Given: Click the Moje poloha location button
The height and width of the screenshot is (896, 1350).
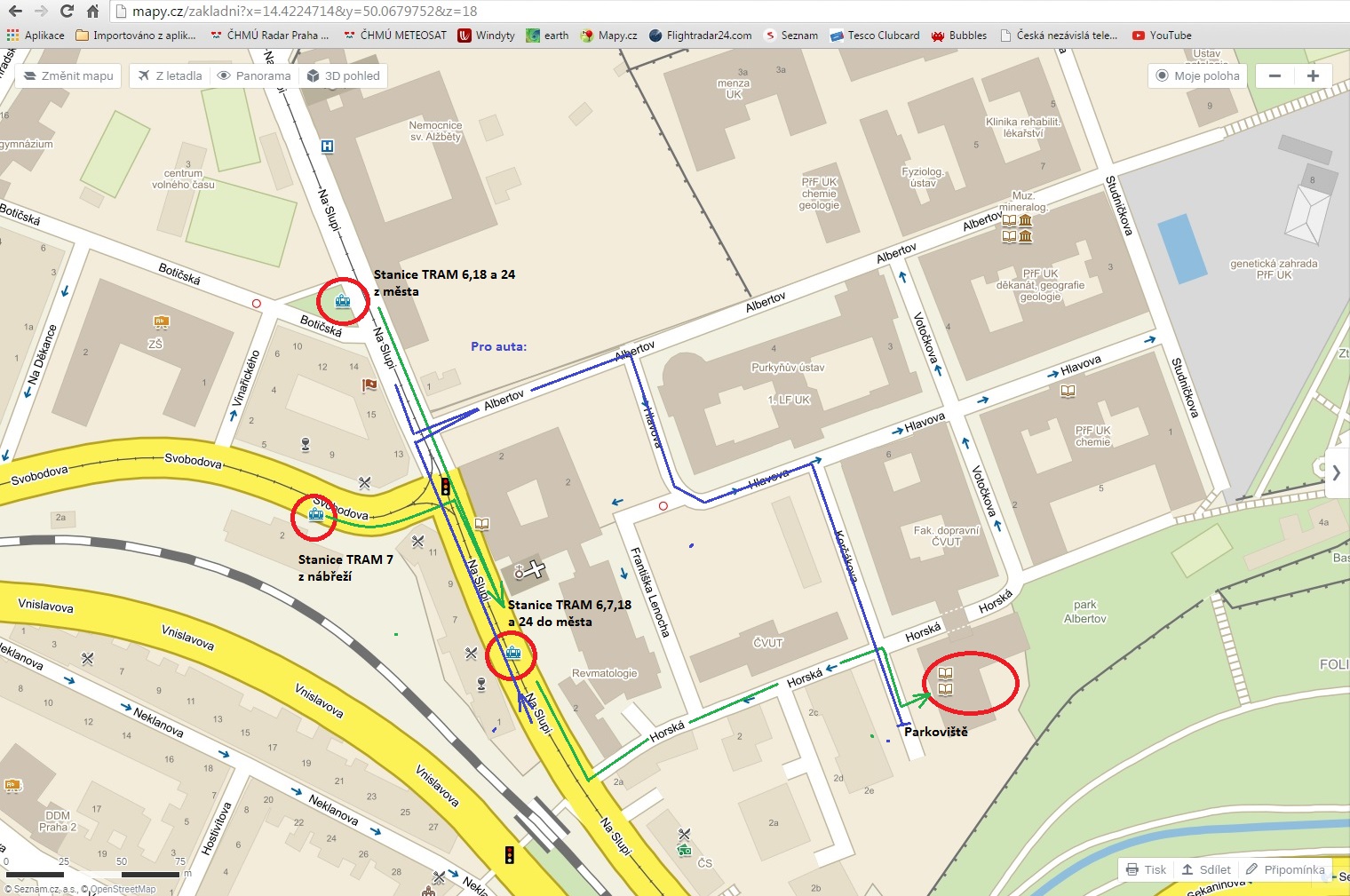Looking at the screenshot, I should [x=1197, y=75].
